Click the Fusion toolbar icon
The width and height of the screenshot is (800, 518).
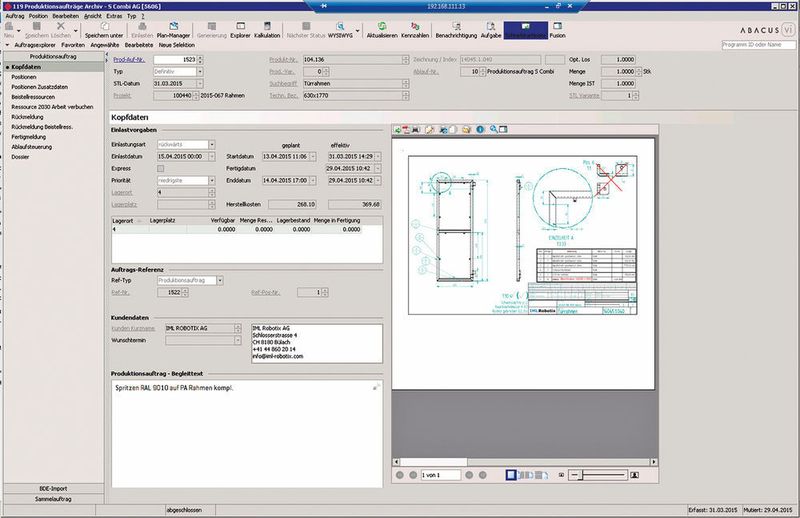click(557, 30)
